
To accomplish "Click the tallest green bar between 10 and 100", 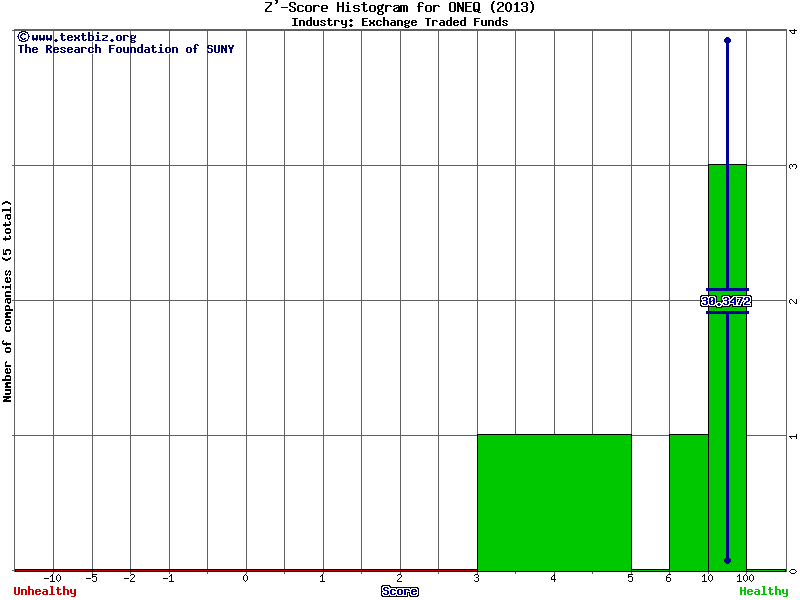I will [x=727, y=367].
